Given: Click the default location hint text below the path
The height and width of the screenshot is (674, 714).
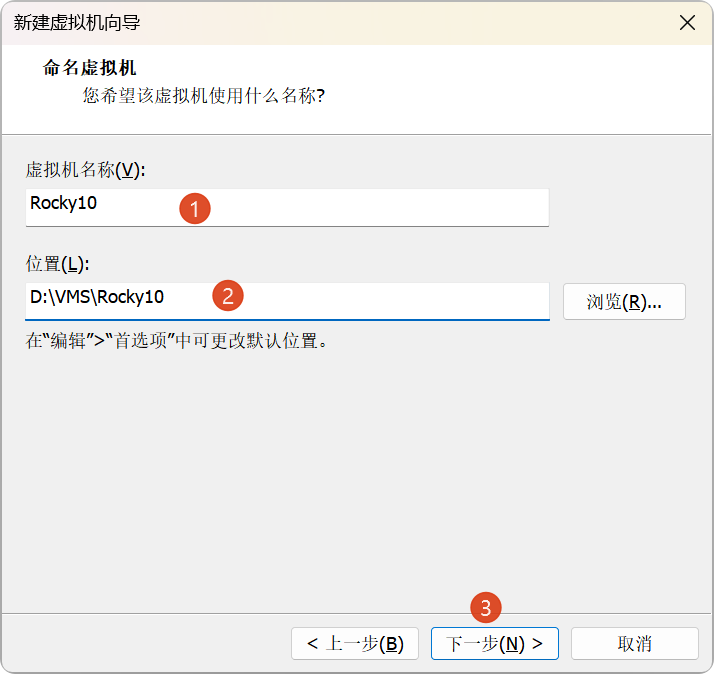Looking at the screenshot, I should coord(177,341).
